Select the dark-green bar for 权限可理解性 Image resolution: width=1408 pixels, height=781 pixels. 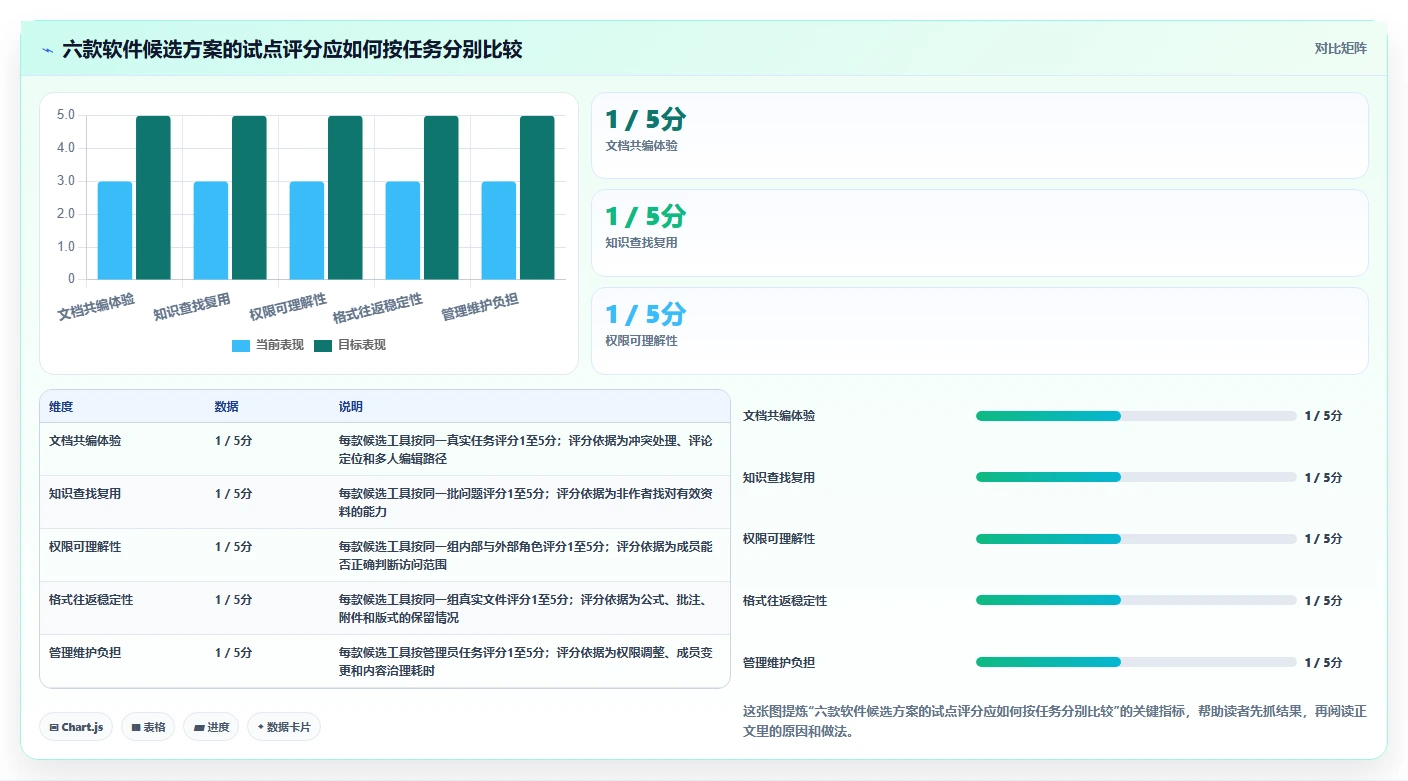345,197
